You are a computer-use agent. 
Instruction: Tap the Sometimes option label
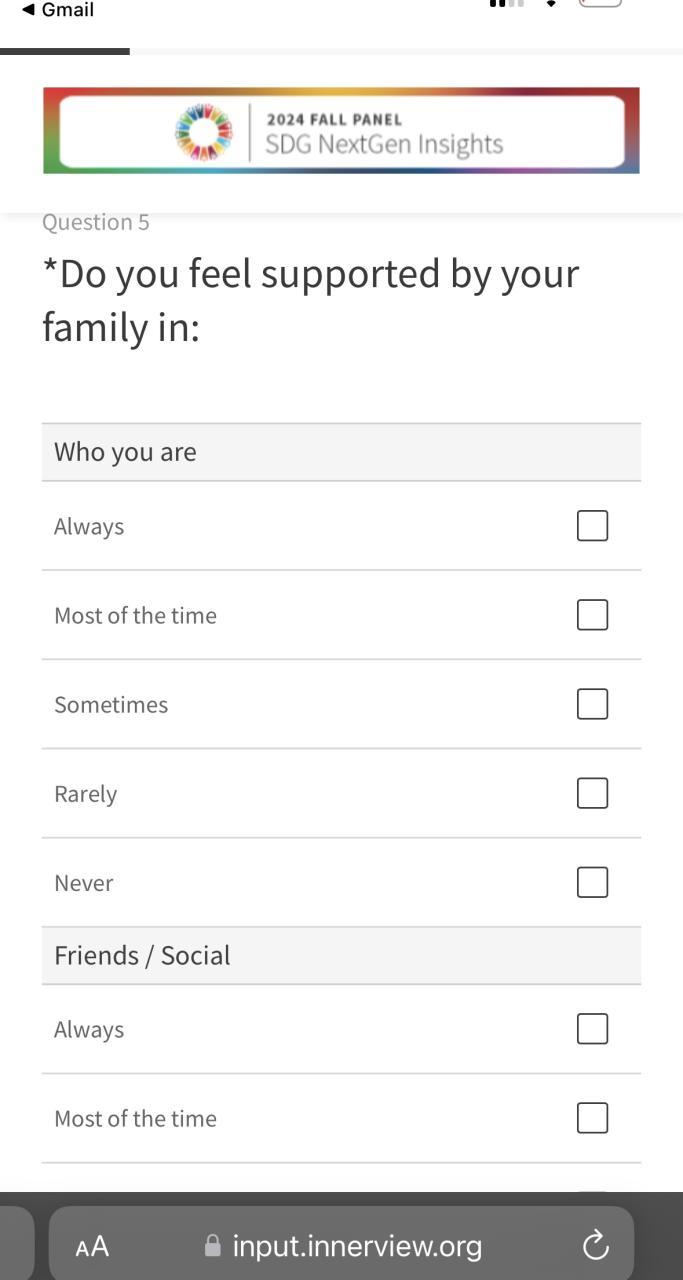[x=111, y=705]
